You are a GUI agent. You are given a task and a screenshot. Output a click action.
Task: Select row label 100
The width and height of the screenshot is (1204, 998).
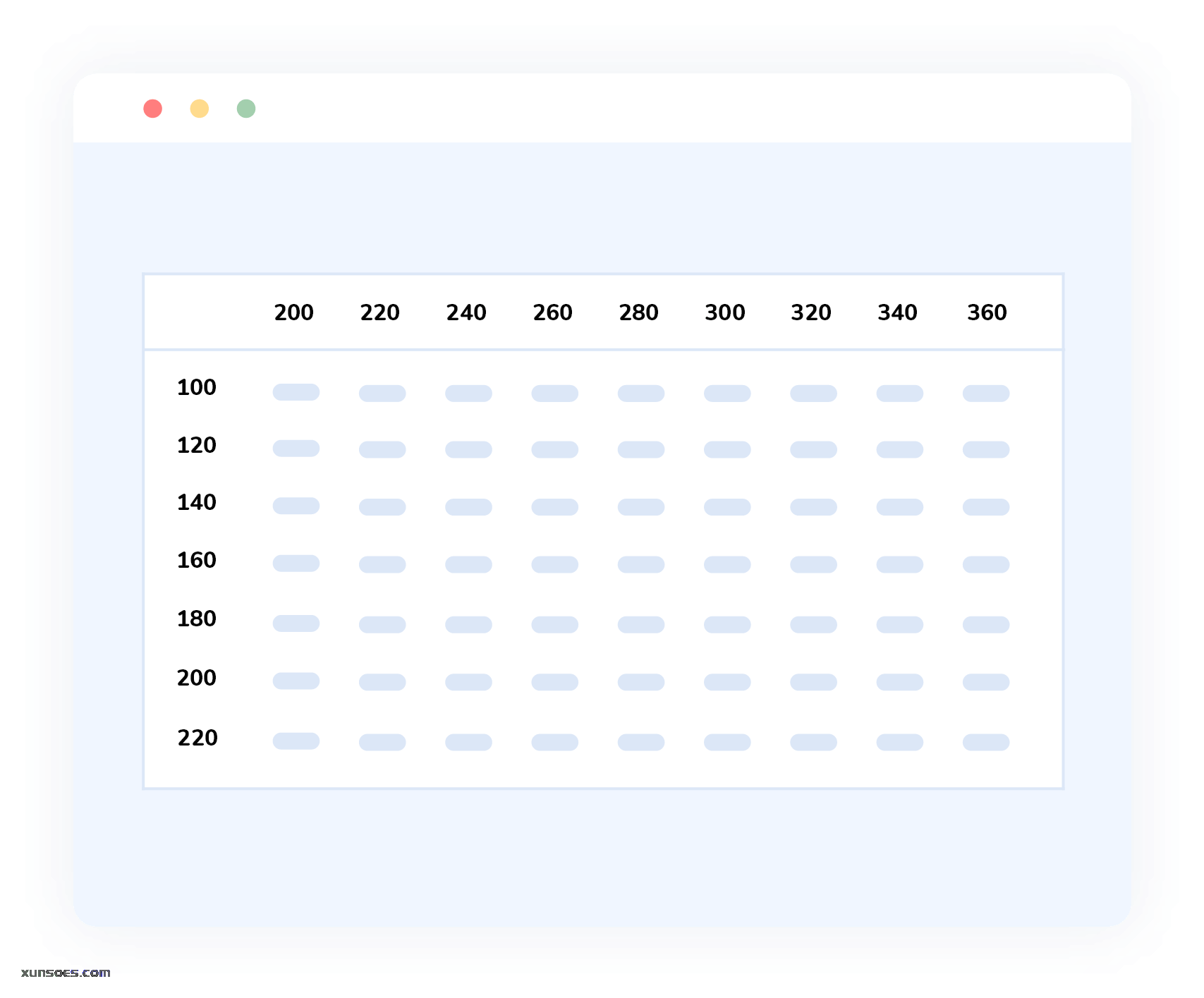tap(197, 387)
